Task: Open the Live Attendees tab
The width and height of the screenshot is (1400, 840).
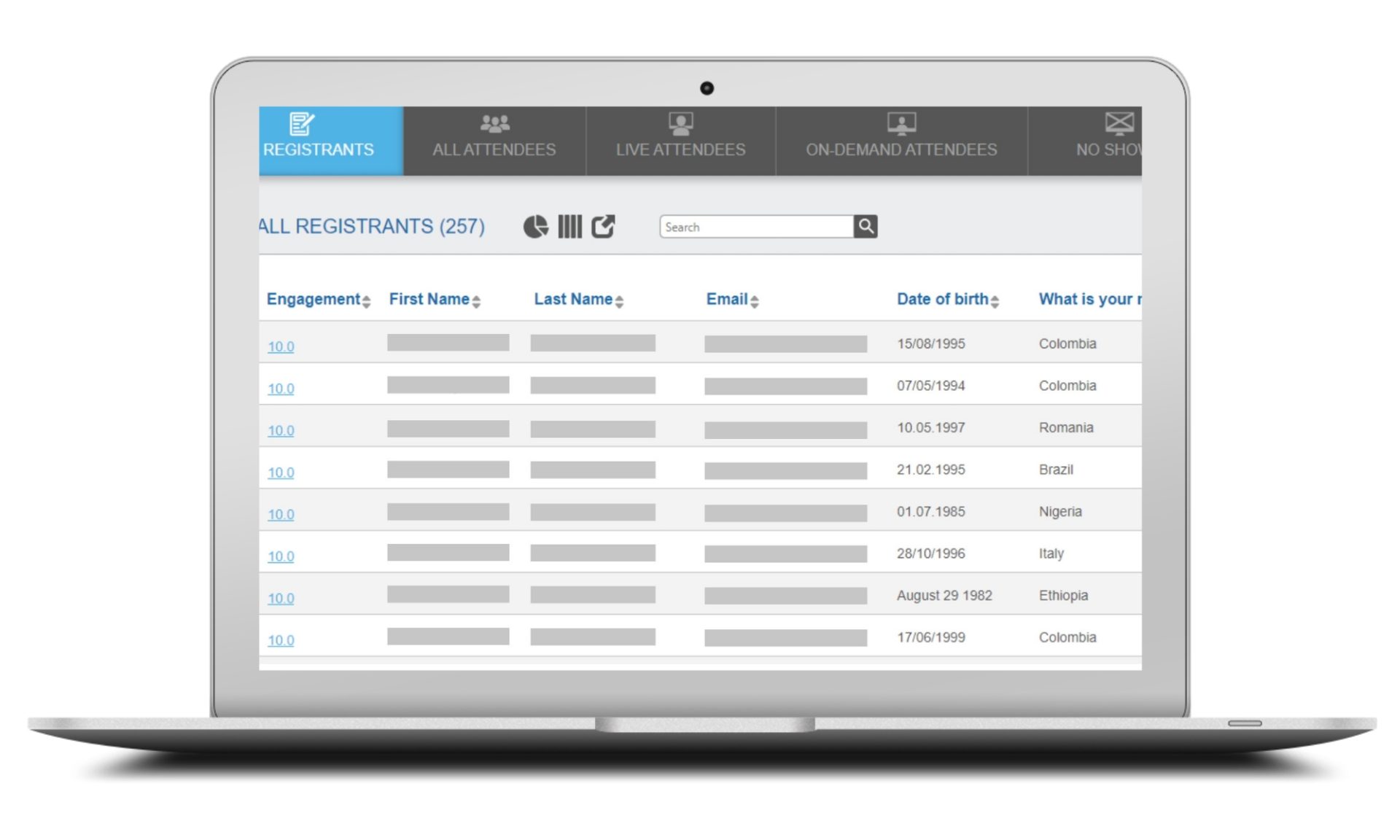Action: click(x=680, y=141)
